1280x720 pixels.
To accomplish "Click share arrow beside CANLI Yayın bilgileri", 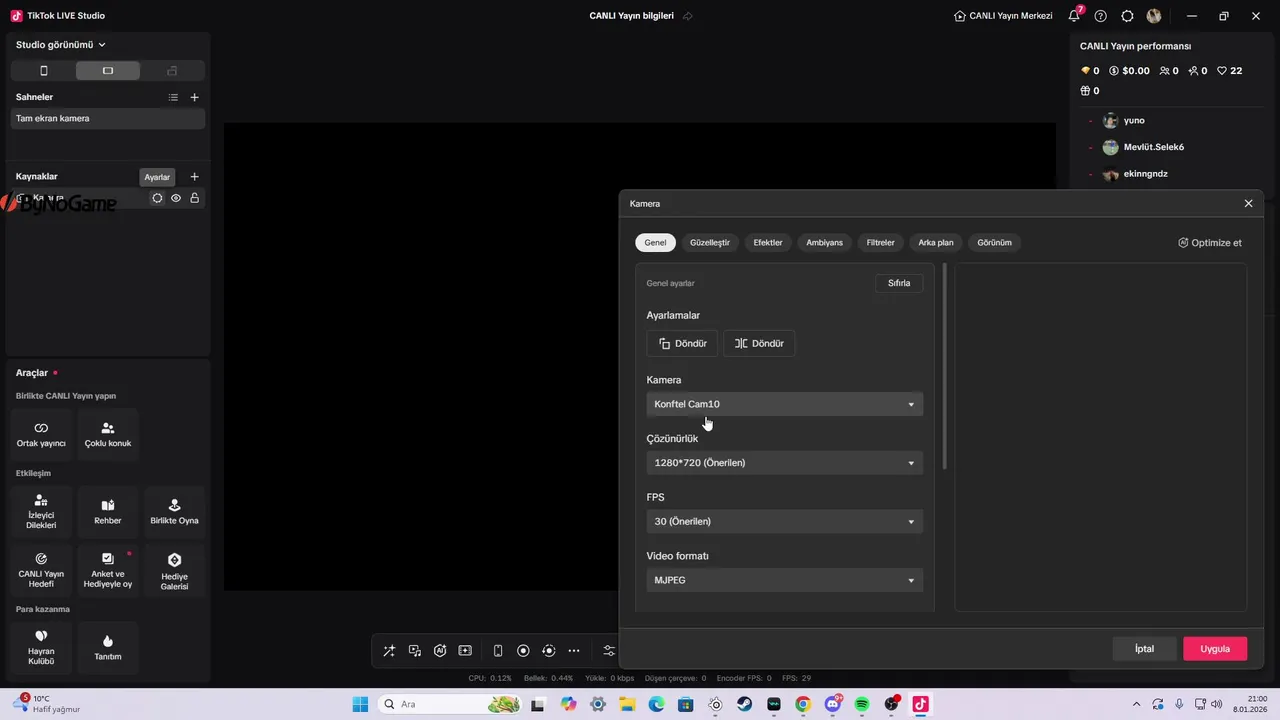I will (687, 16).
